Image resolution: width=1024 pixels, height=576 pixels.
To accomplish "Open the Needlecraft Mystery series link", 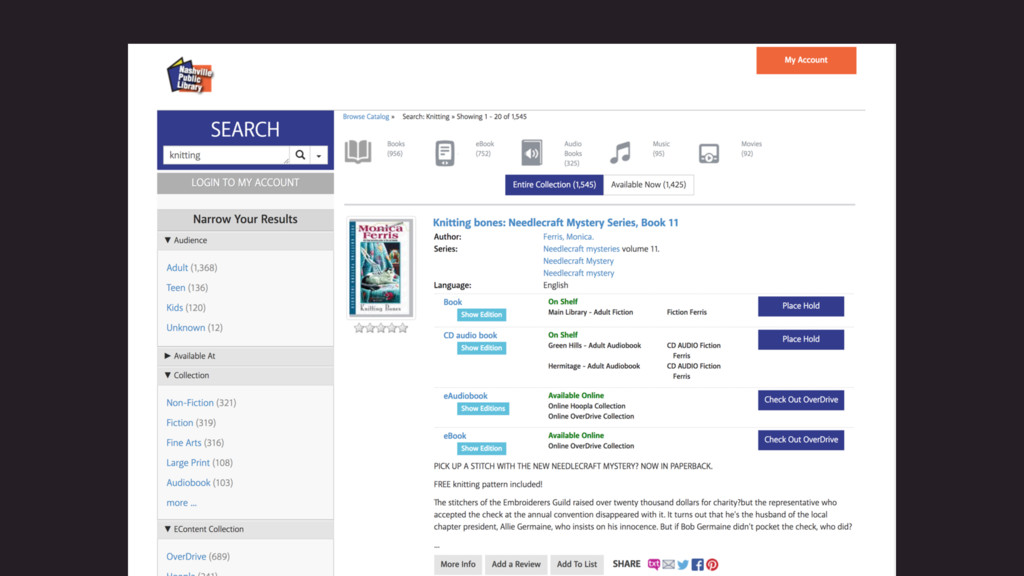I will [x=579, y=261].
